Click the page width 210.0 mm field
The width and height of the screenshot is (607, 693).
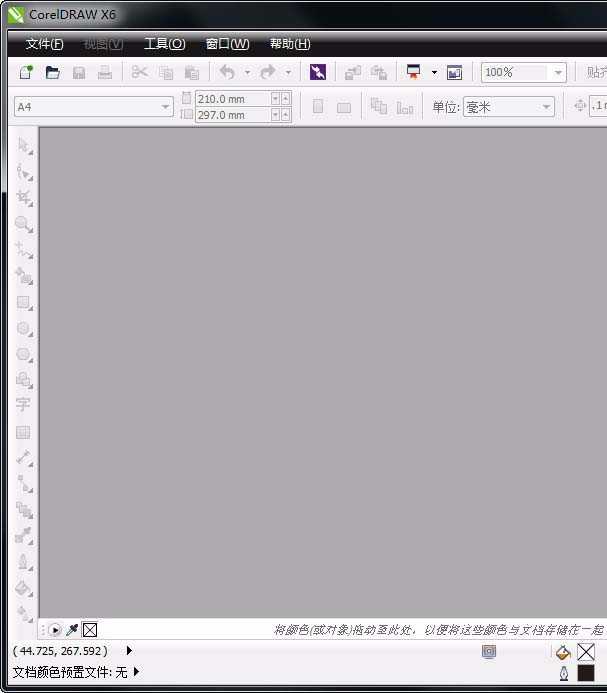tap(234, 99)
